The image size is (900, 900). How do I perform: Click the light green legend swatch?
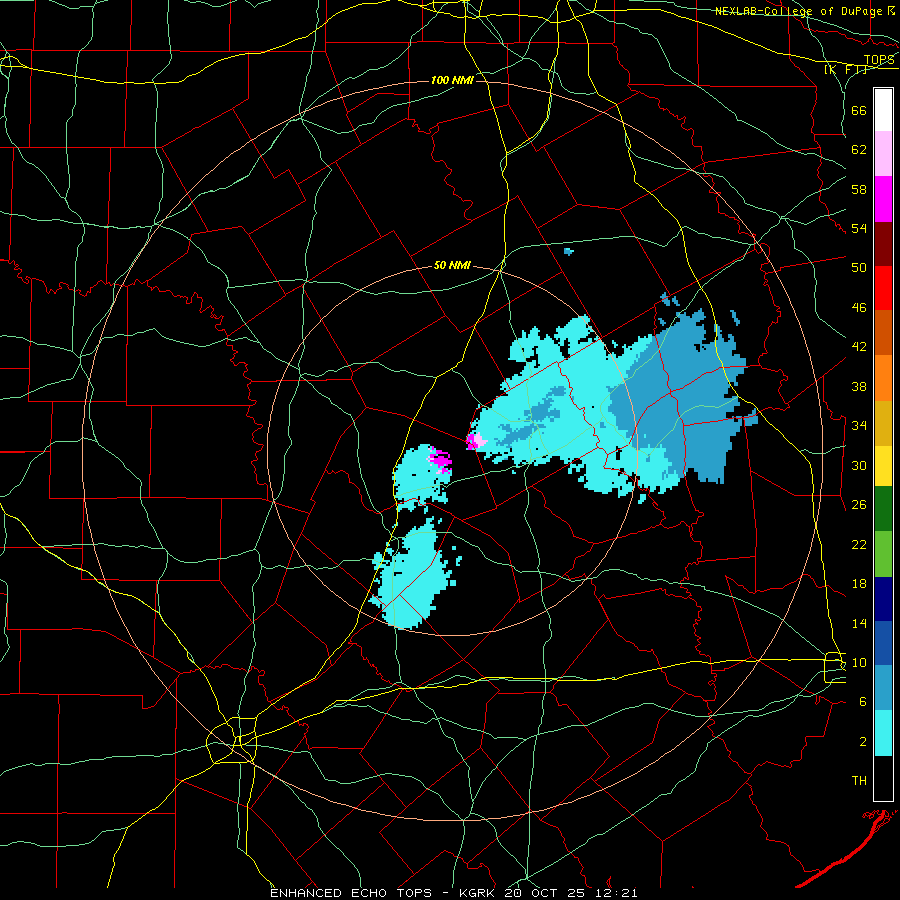[x=883, y=554]
